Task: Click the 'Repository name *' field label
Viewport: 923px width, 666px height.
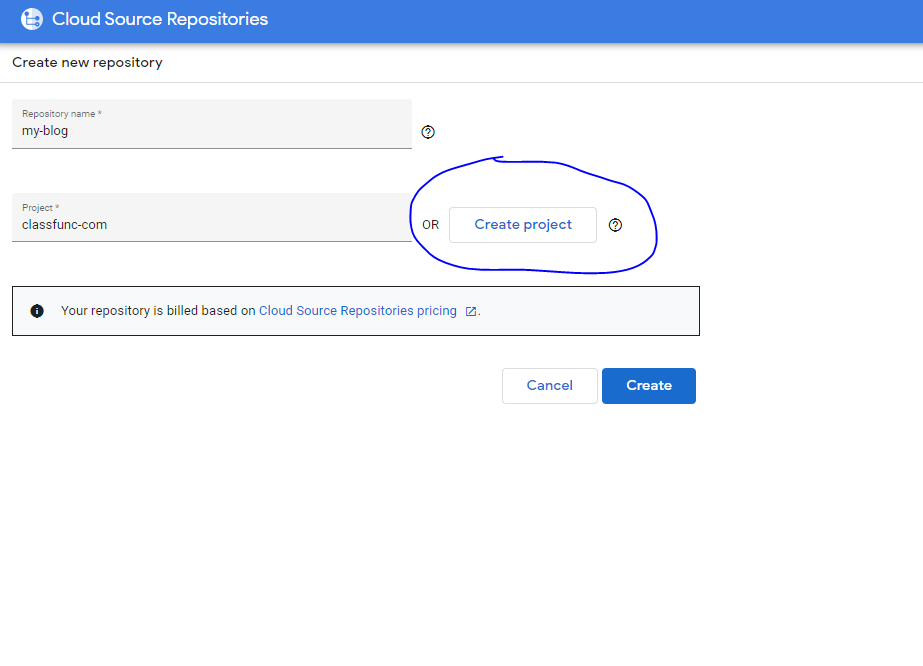Action: pyautogui.click(x=61, y=114)
